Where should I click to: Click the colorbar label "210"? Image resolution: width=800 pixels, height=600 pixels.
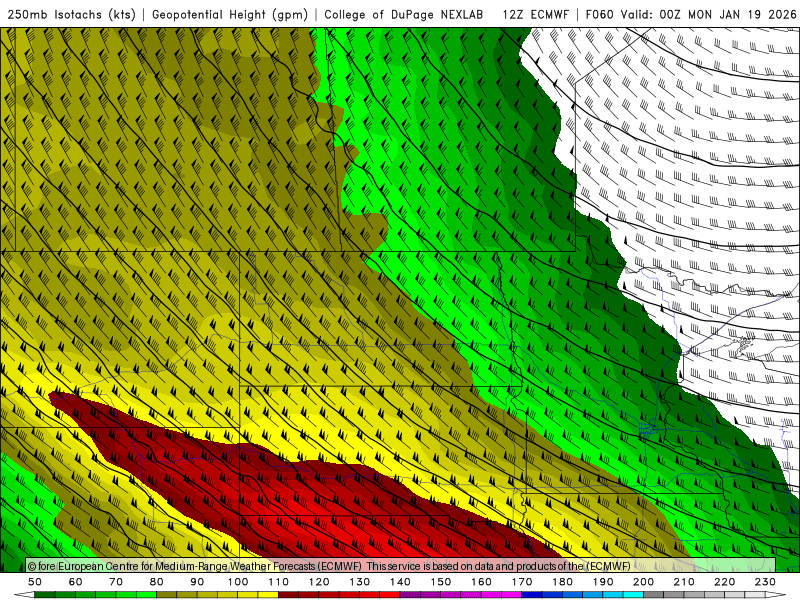pos(684,582)
